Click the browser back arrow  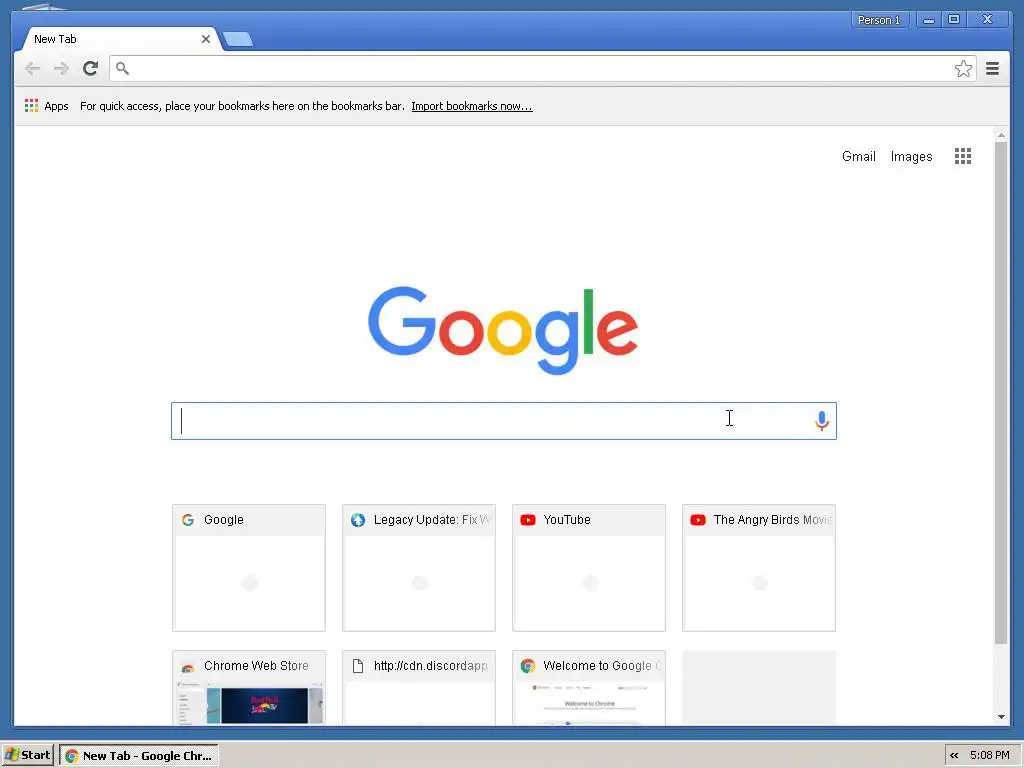pos(32,69)
